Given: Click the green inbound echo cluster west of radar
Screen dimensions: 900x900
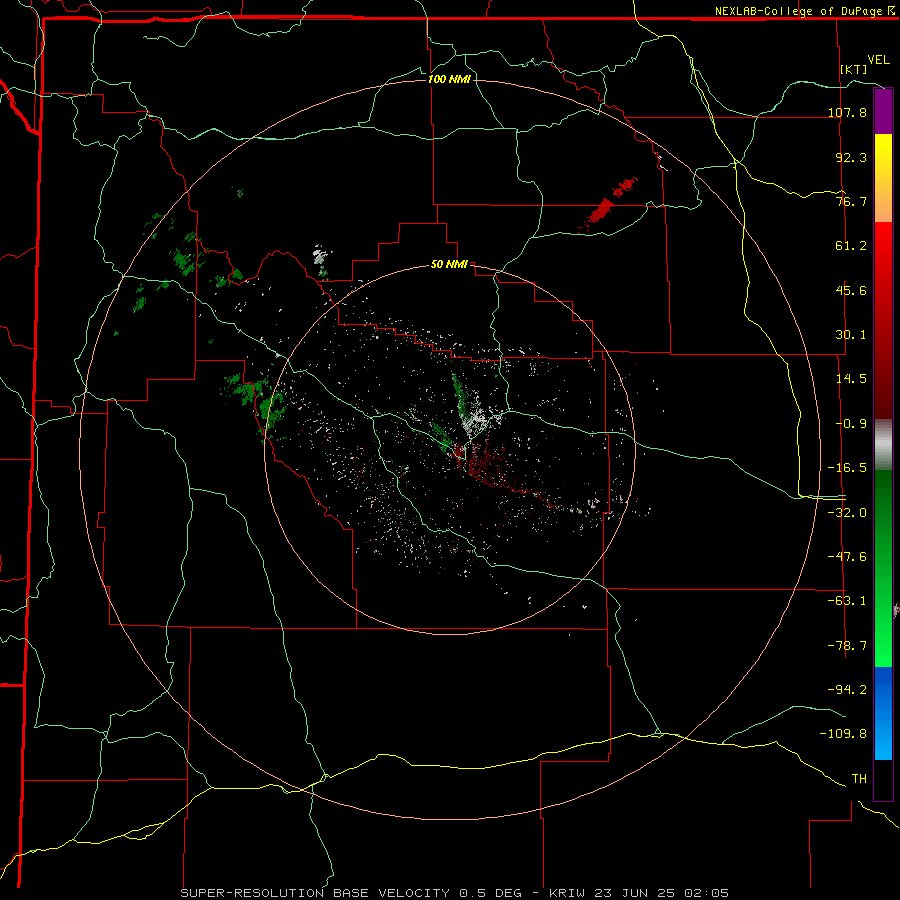Looking at the screenshot, I should (x=255, y=398).
